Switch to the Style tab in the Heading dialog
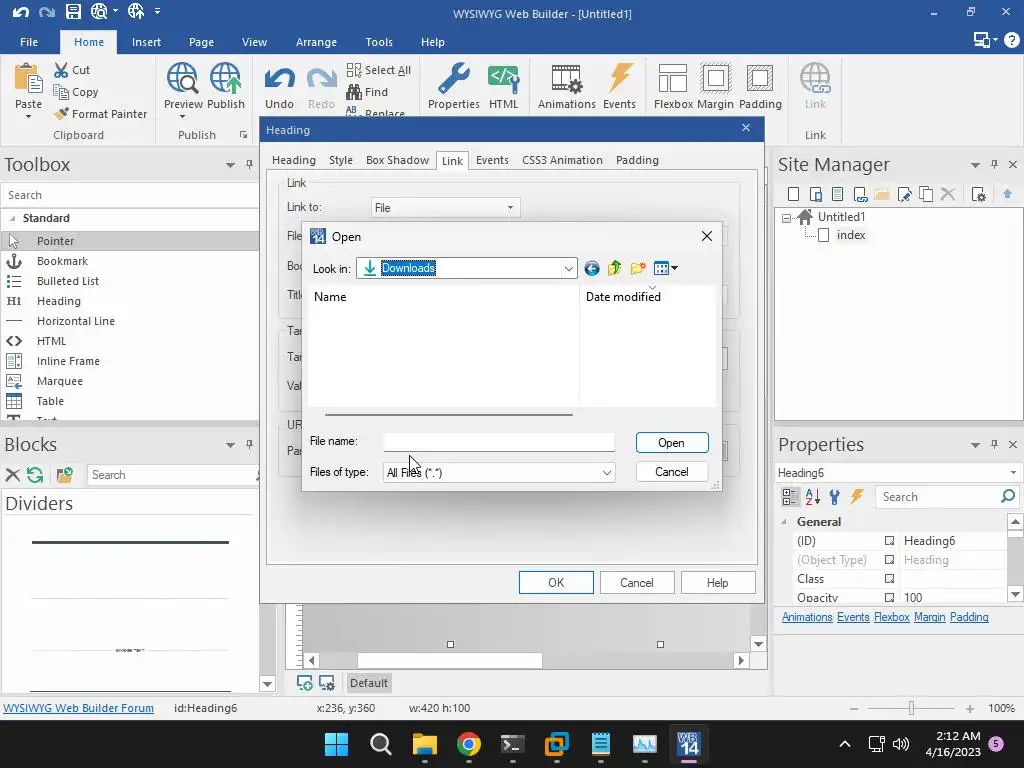Screen dimensions: 1024x768 click(x=341, y=160)
